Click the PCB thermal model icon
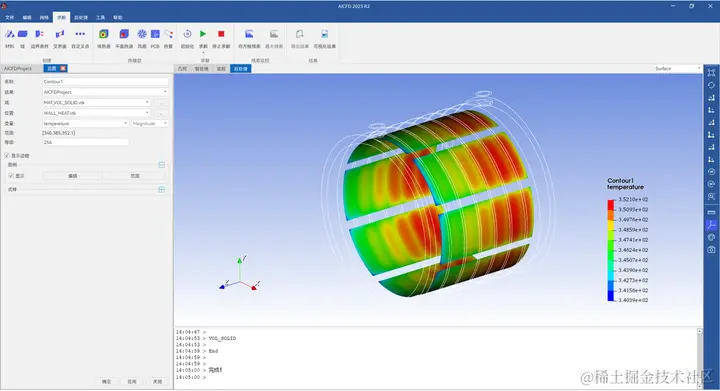This screenshot has height=391, width=720. pyautogui.click(x=155, y=34)
